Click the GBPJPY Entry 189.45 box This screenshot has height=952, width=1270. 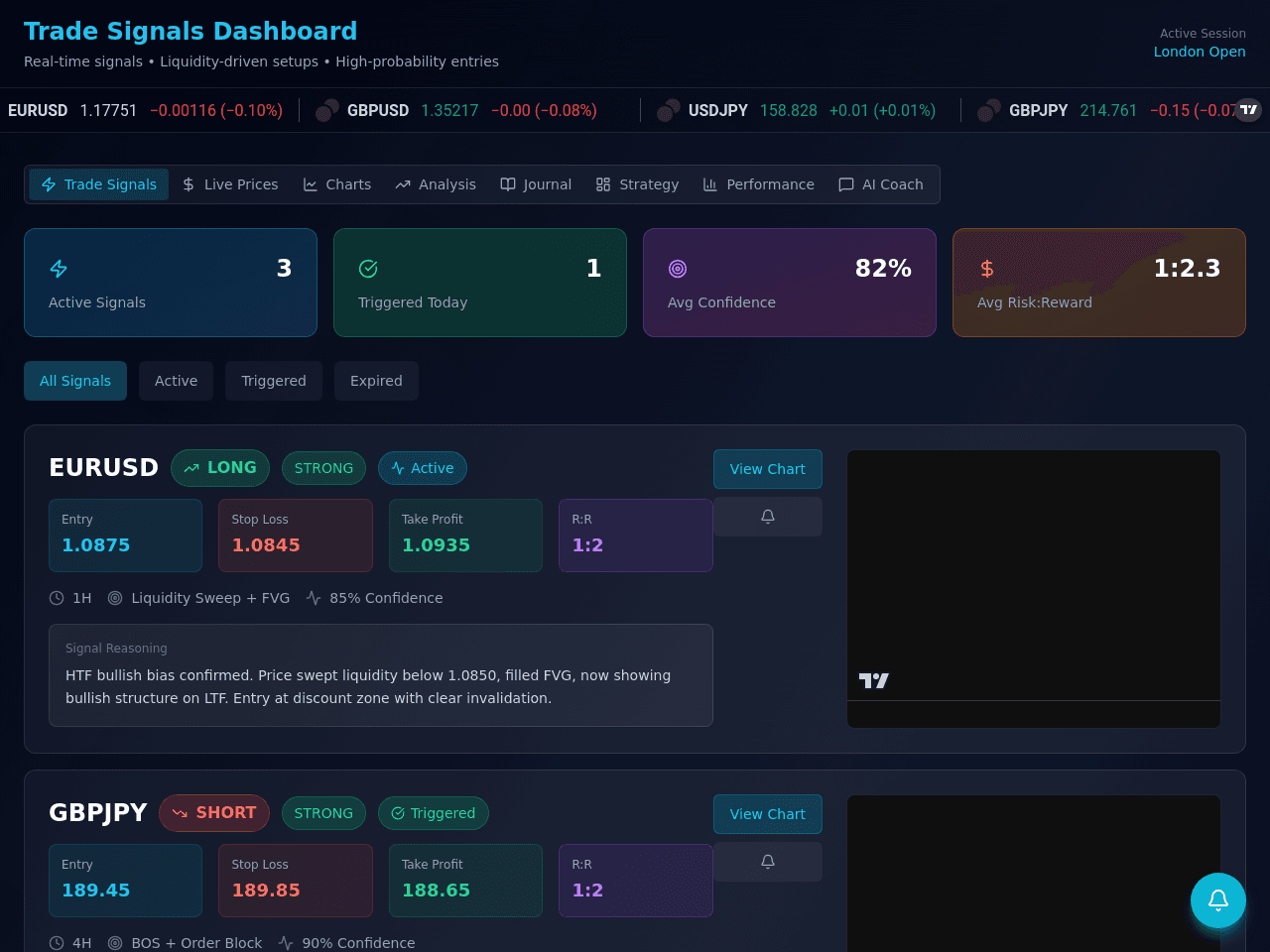(125, 881)
